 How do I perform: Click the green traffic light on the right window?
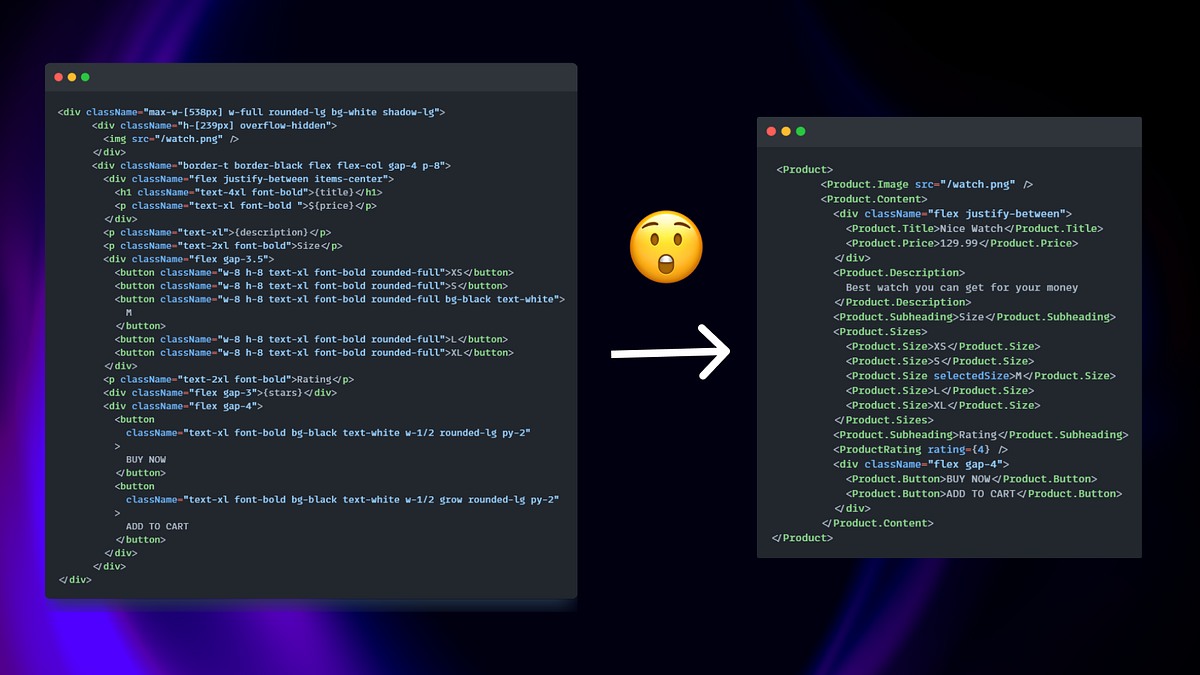coord(799,131)
